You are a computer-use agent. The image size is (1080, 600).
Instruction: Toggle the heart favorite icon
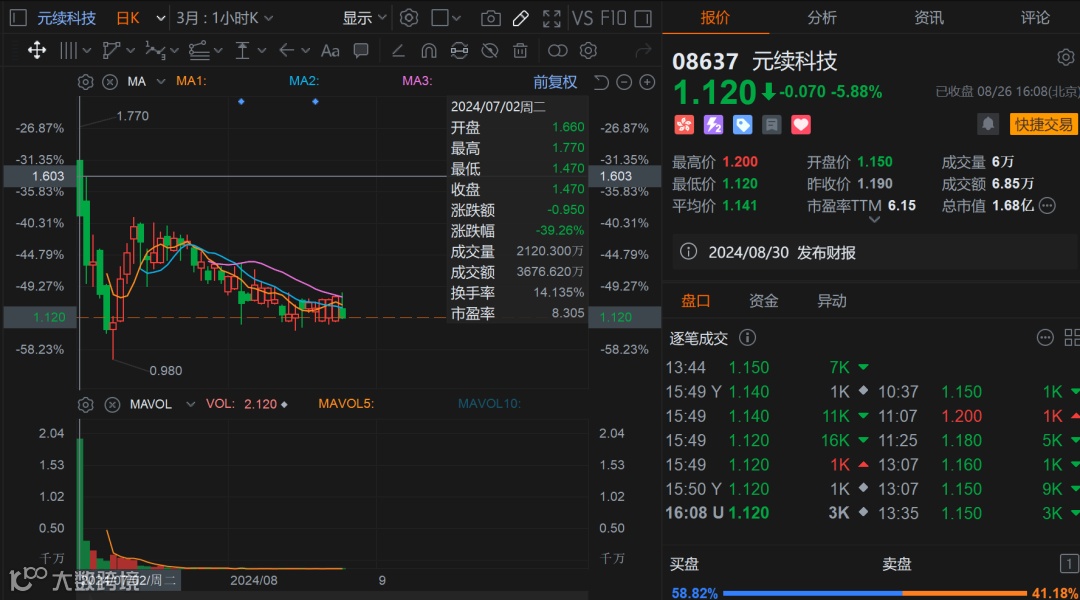(x=800, y=125)
